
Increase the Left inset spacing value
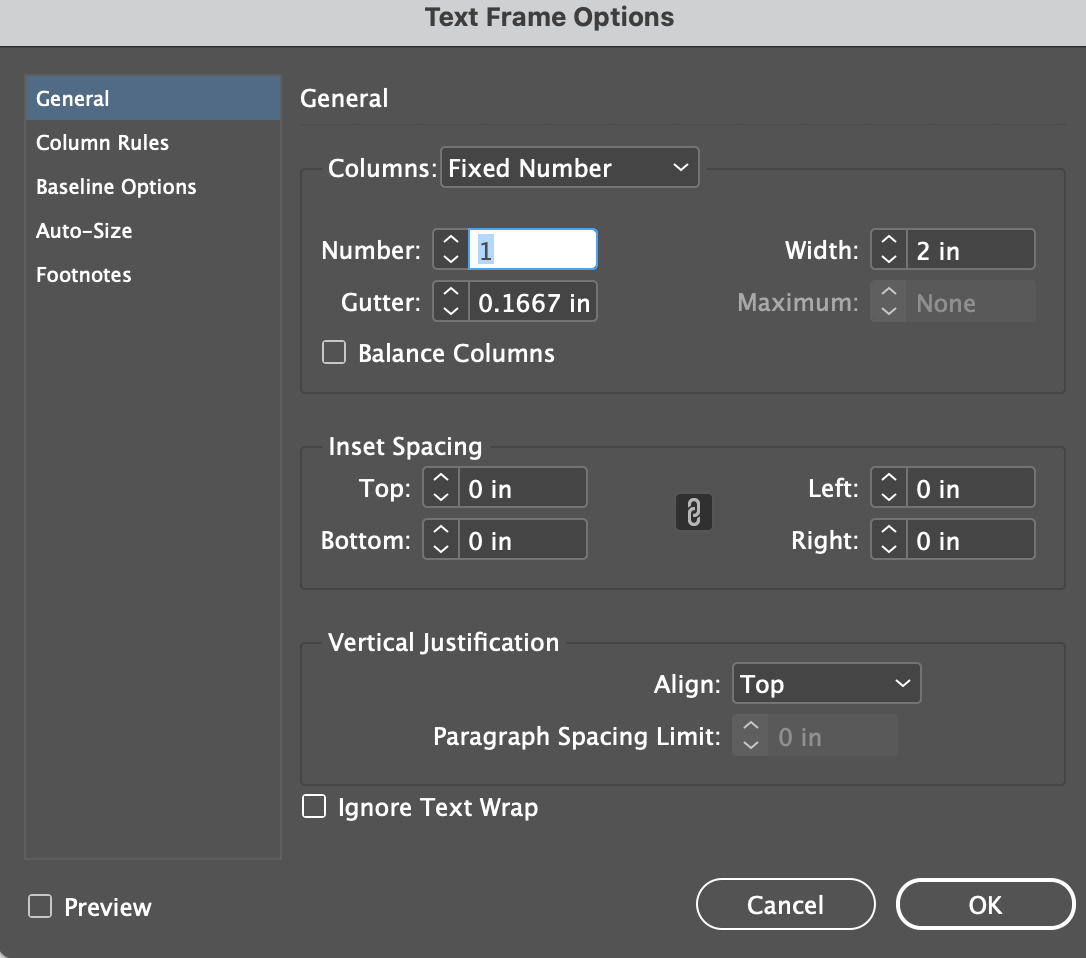tap(888, 480)
